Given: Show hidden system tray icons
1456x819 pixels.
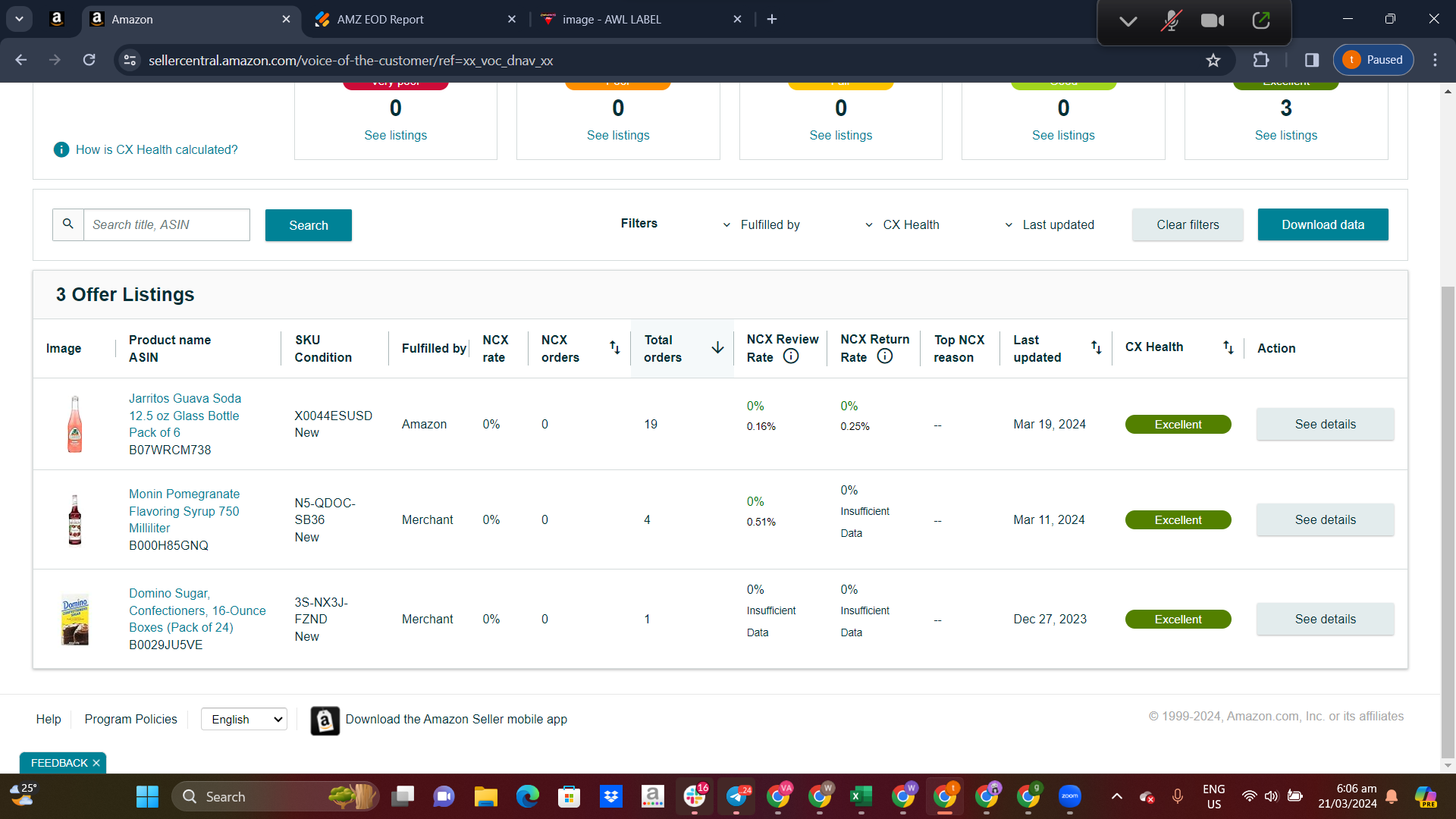Looking at the screenshot, I should (1117, 797).
